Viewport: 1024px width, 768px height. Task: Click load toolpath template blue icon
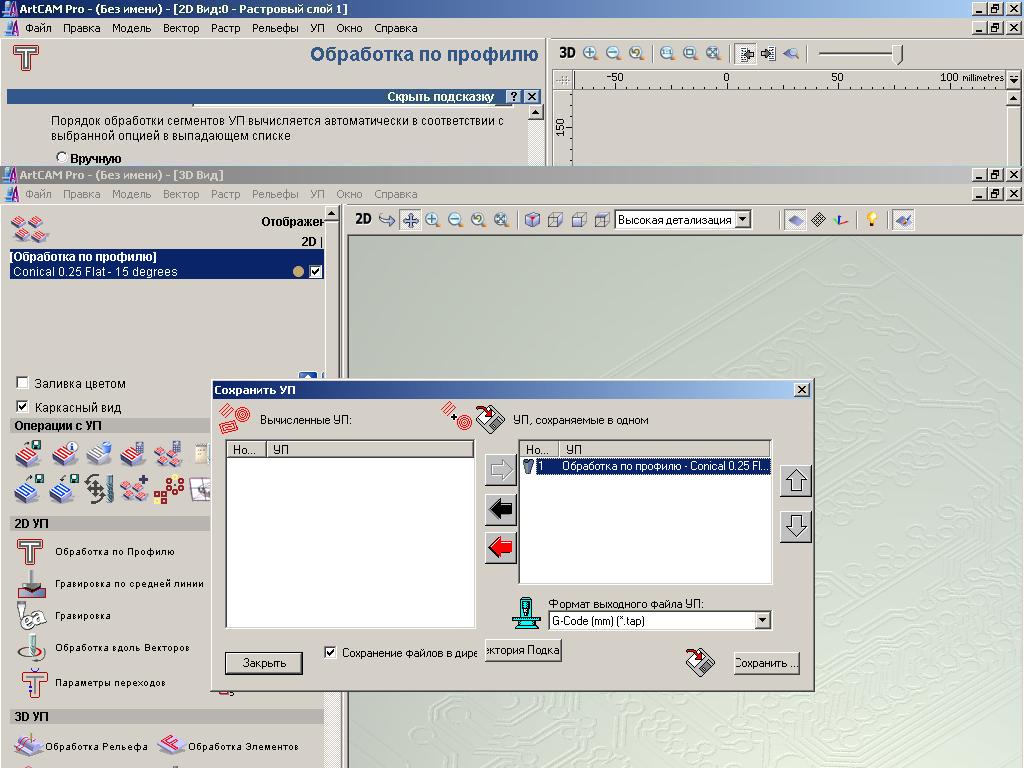65,488
